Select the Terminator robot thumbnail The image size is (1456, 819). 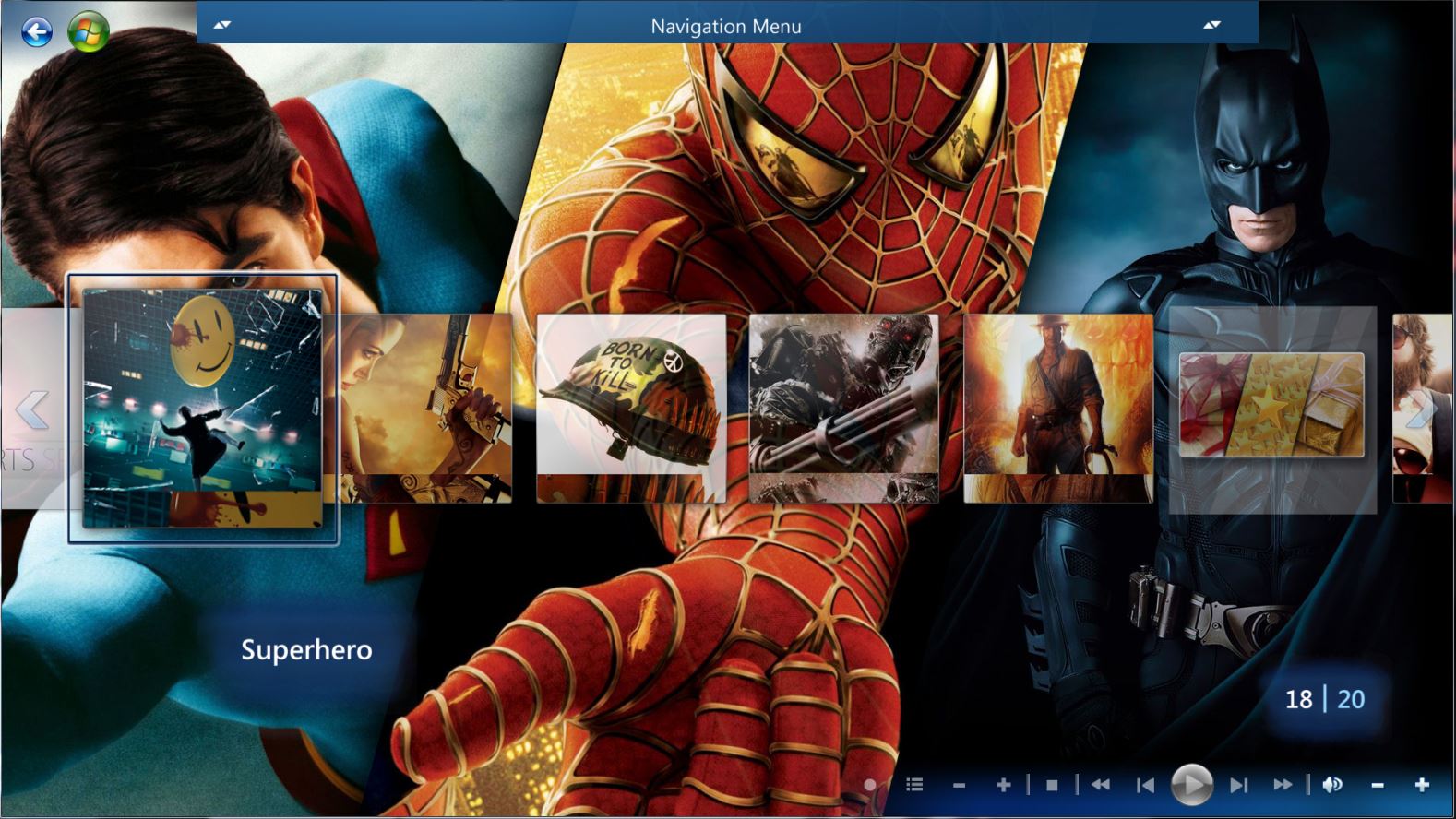tap(844, 408)
